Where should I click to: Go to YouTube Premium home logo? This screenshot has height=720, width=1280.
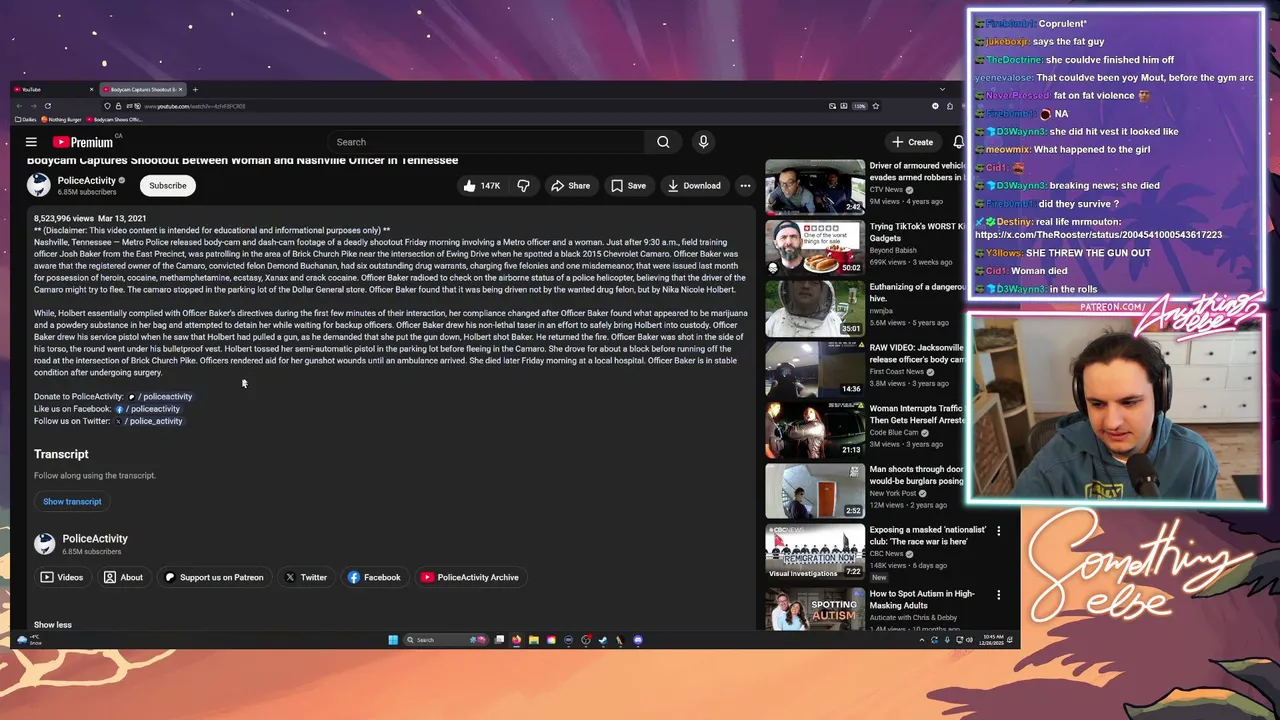pos(82,142)
